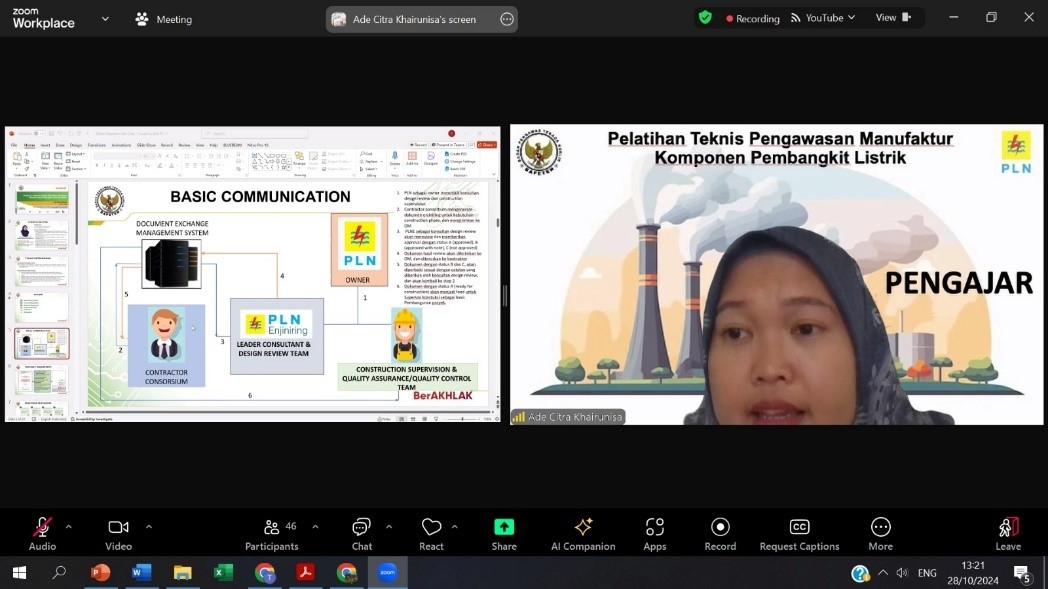Click Present in Teams in PowerPoint

click(x=450, y=144)
